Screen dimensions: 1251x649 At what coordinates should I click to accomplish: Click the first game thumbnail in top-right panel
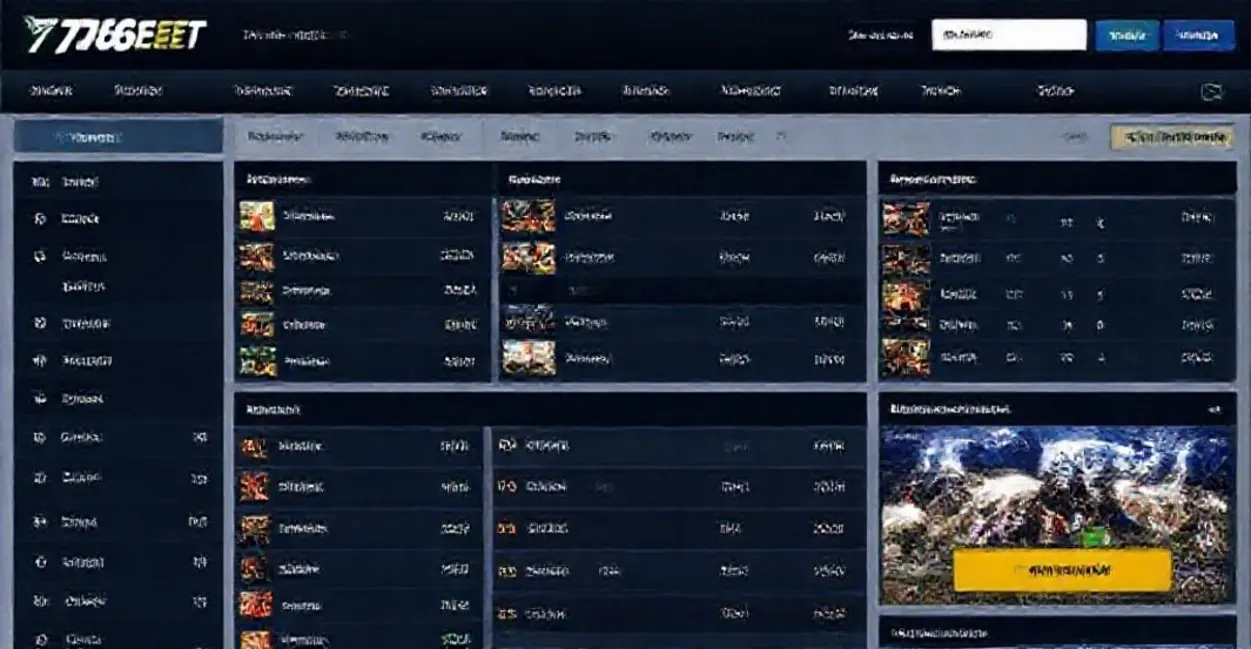point(906,218)
